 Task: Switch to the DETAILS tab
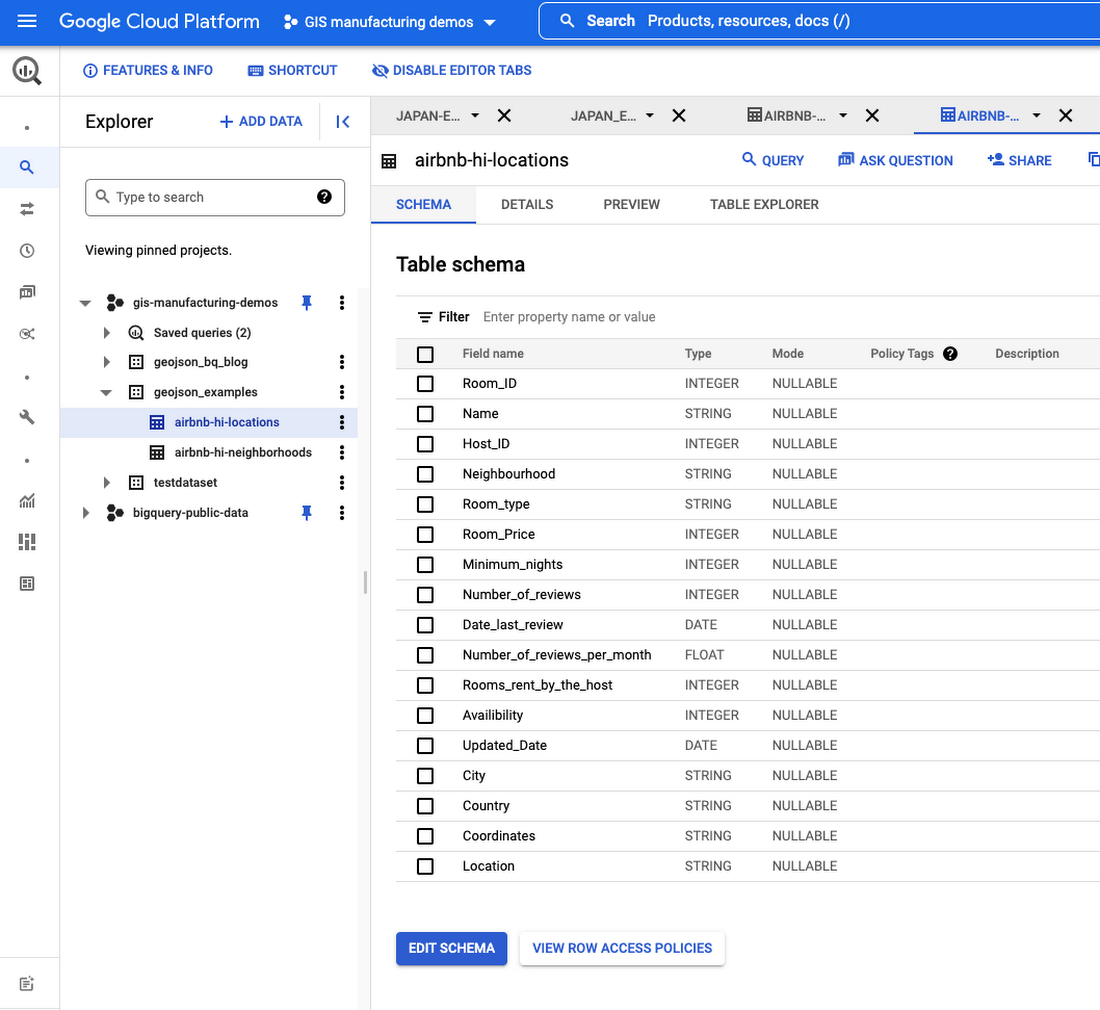pos(527,205)
